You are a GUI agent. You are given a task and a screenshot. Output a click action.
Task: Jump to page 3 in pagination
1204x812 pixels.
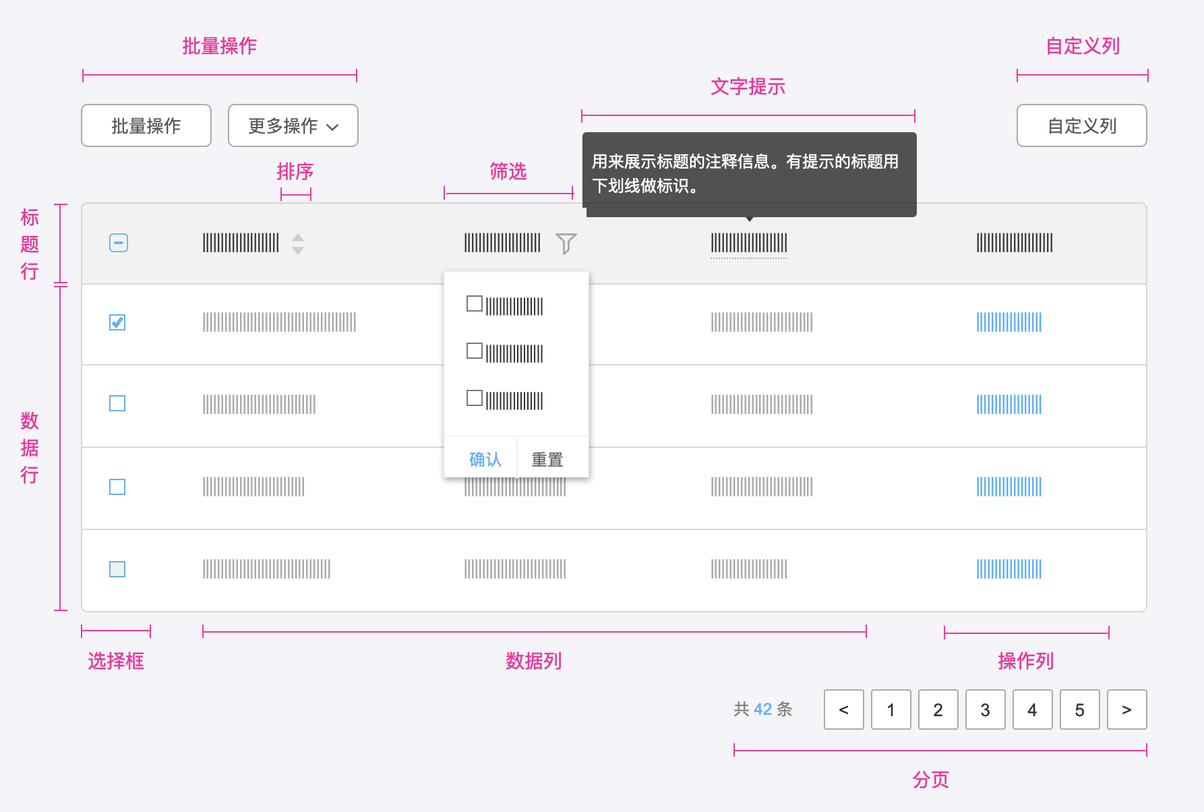(x=985, y=710)
